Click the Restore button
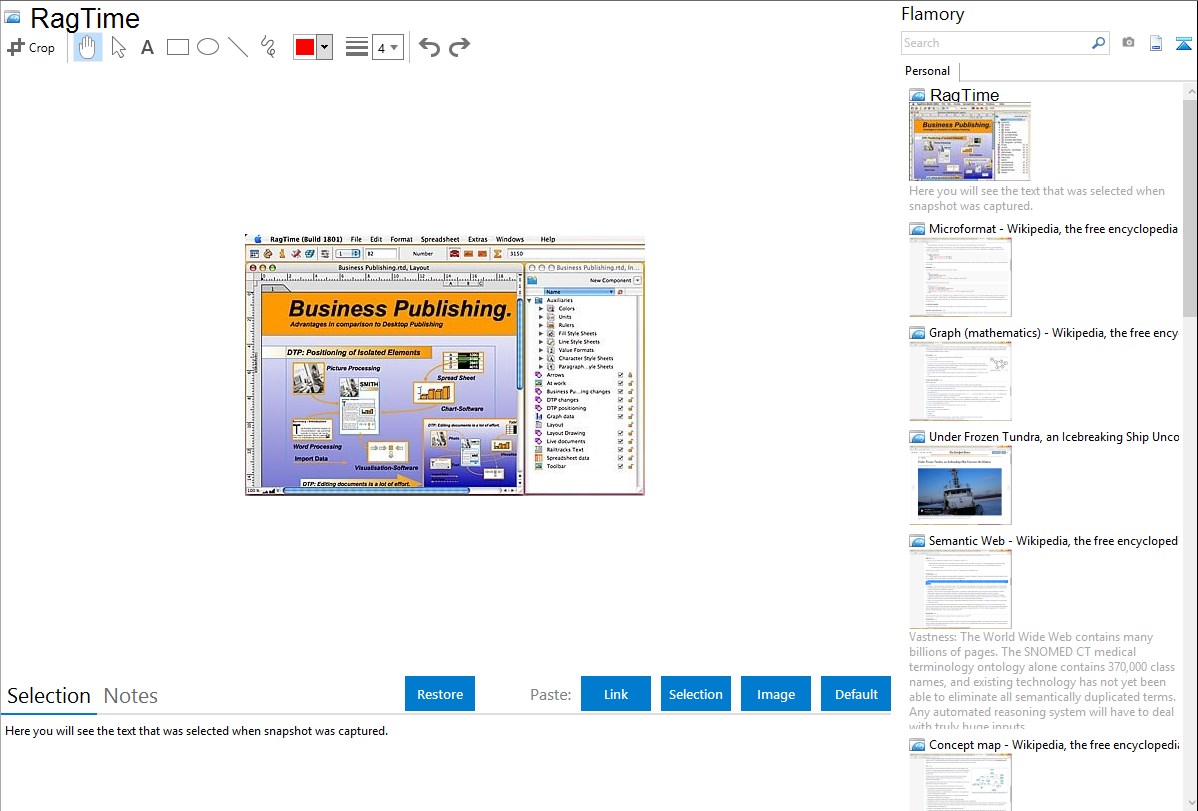Screen dimensions: 1198x811 pos(440,694)
